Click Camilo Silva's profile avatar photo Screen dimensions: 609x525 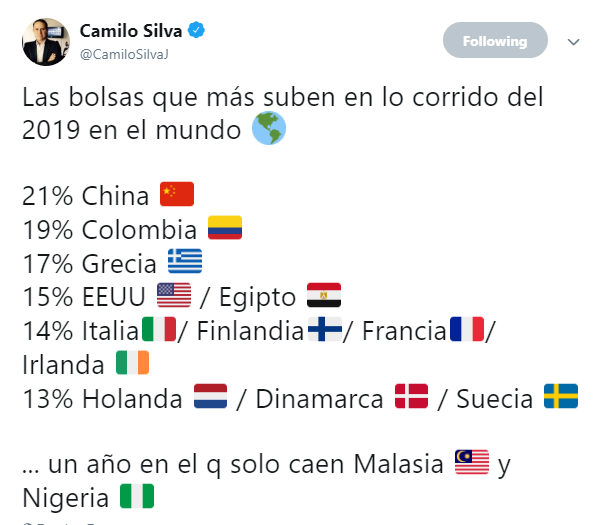click(45, 41)
